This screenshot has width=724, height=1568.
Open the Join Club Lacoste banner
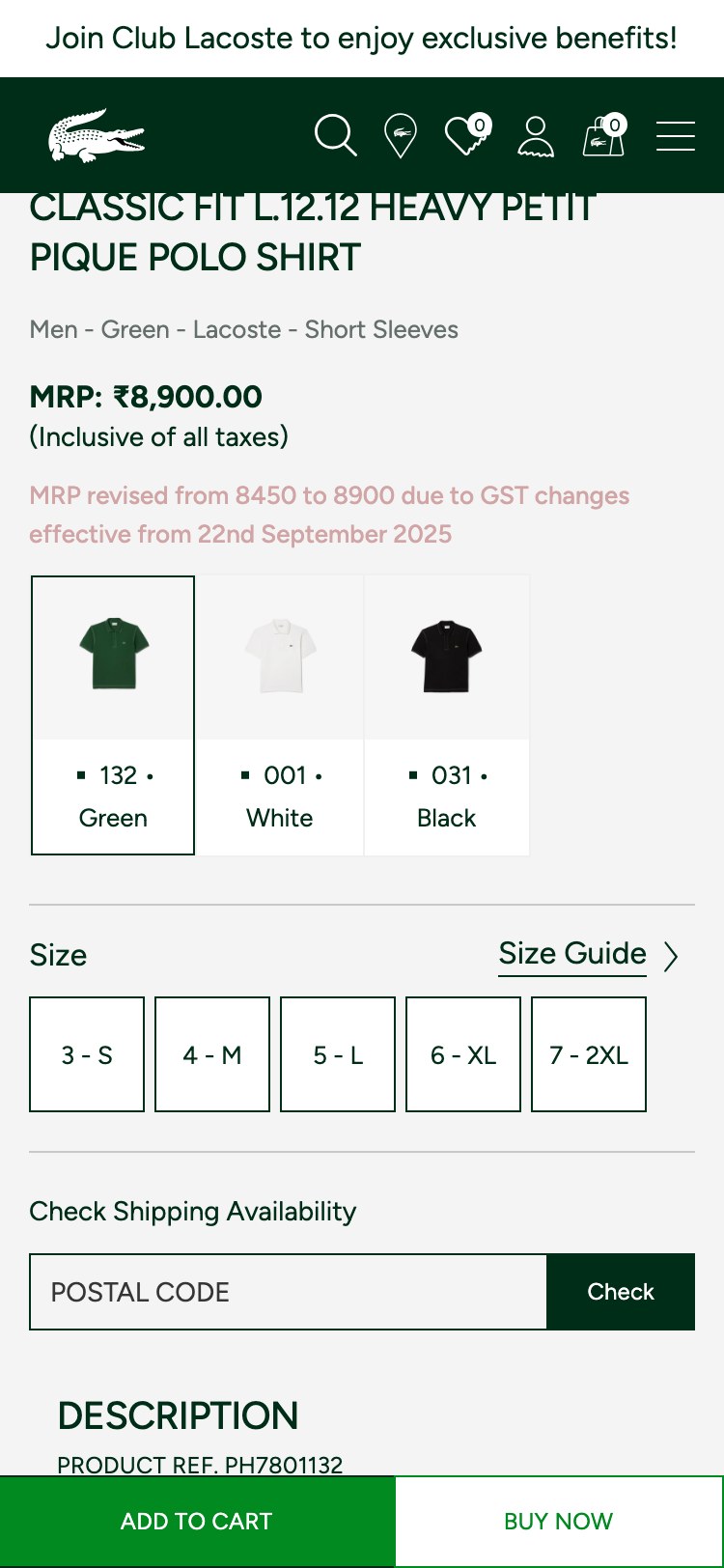[362, 39]
